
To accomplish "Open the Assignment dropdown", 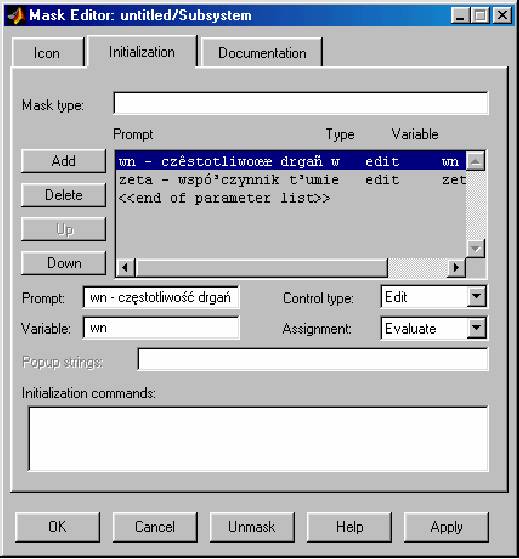I will pyautogui.click(x=477, y=328).
